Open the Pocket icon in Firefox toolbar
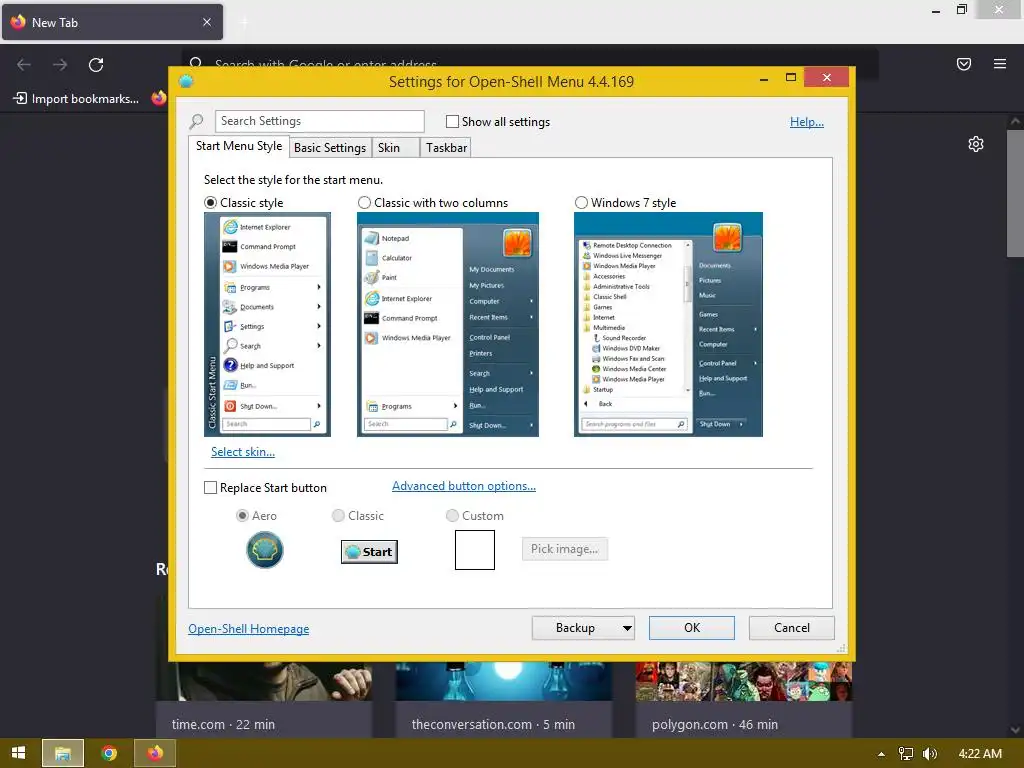1024x768 pixels. point(964,64)
